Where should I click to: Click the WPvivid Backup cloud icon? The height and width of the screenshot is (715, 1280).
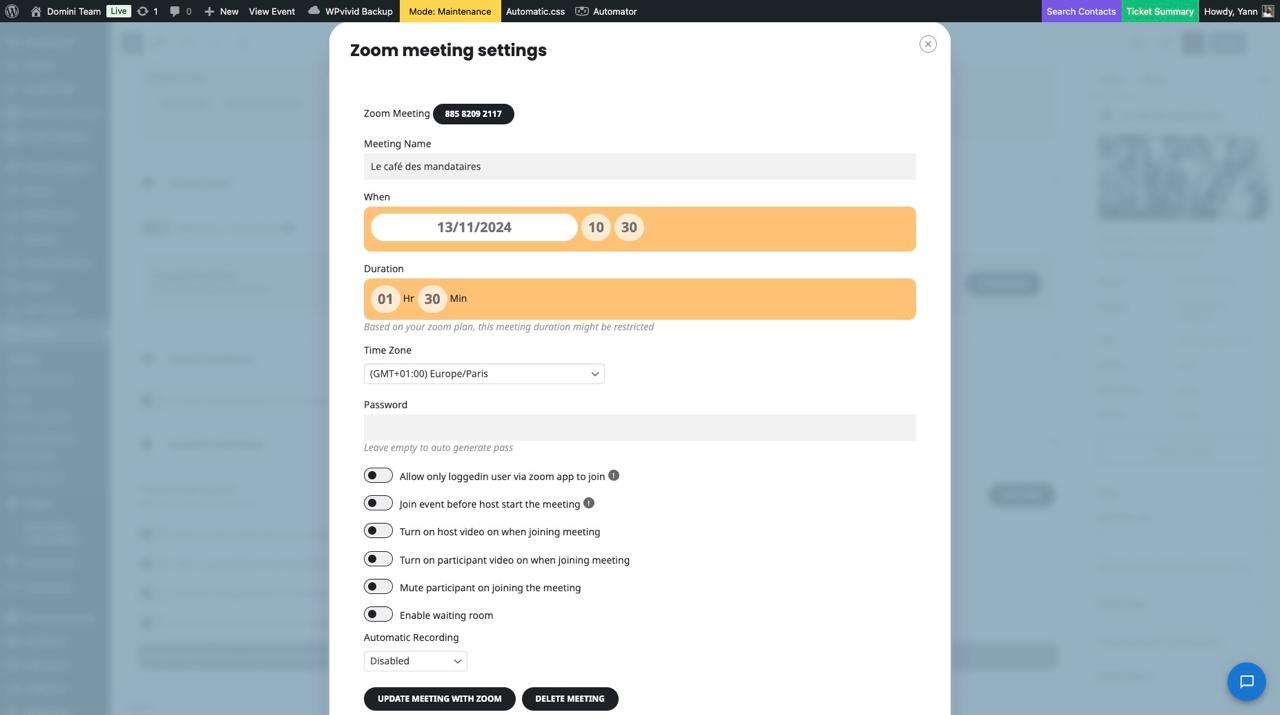314,11
